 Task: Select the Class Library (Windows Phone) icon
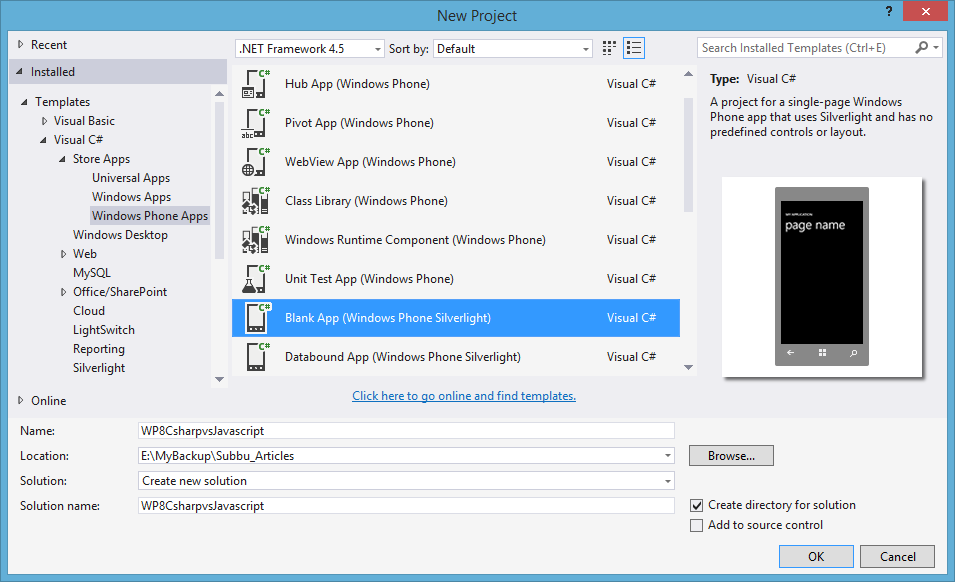pos(255,200)
